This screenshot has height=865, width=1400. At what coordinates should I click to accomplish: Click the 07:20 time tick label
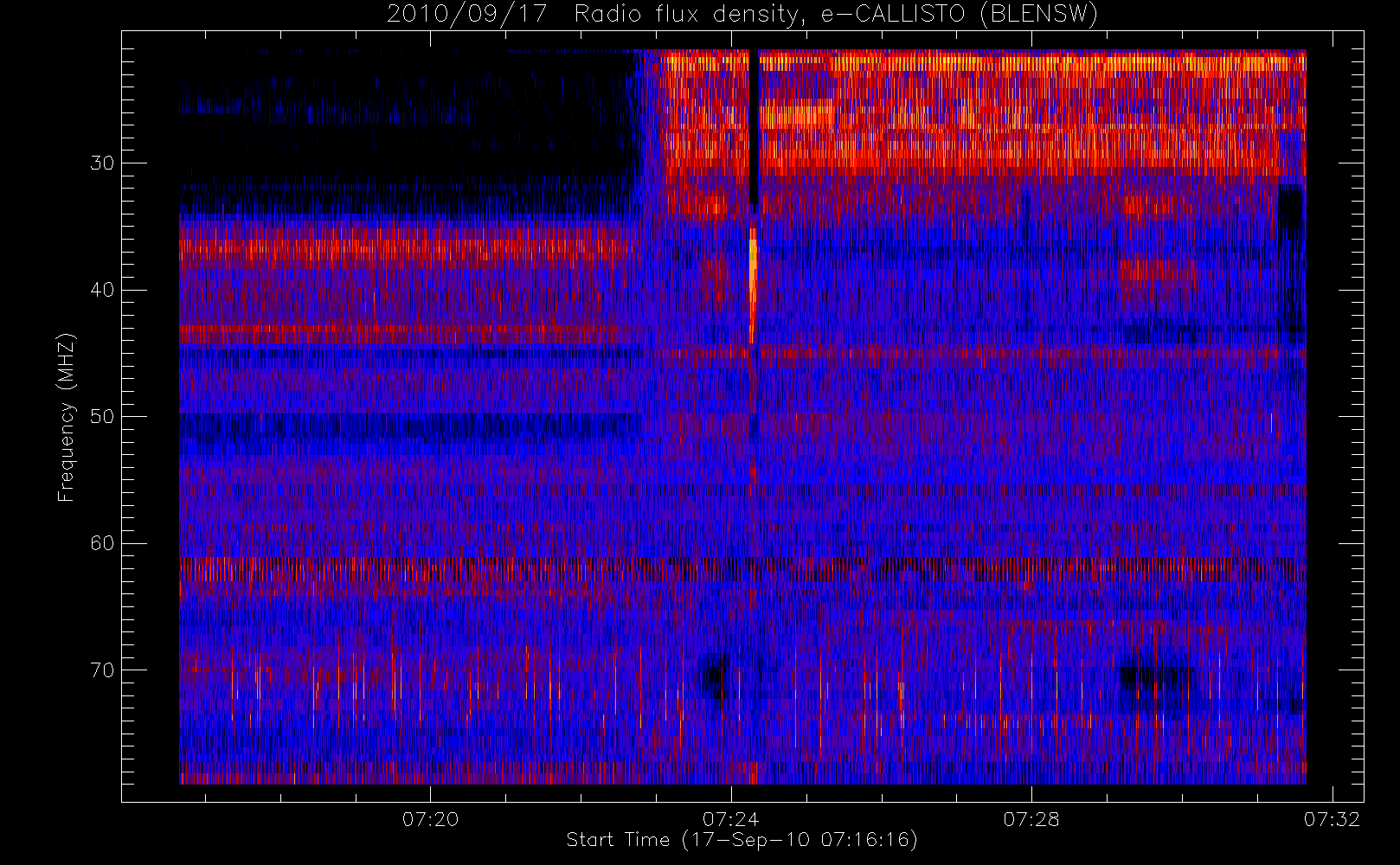(430, 819)
